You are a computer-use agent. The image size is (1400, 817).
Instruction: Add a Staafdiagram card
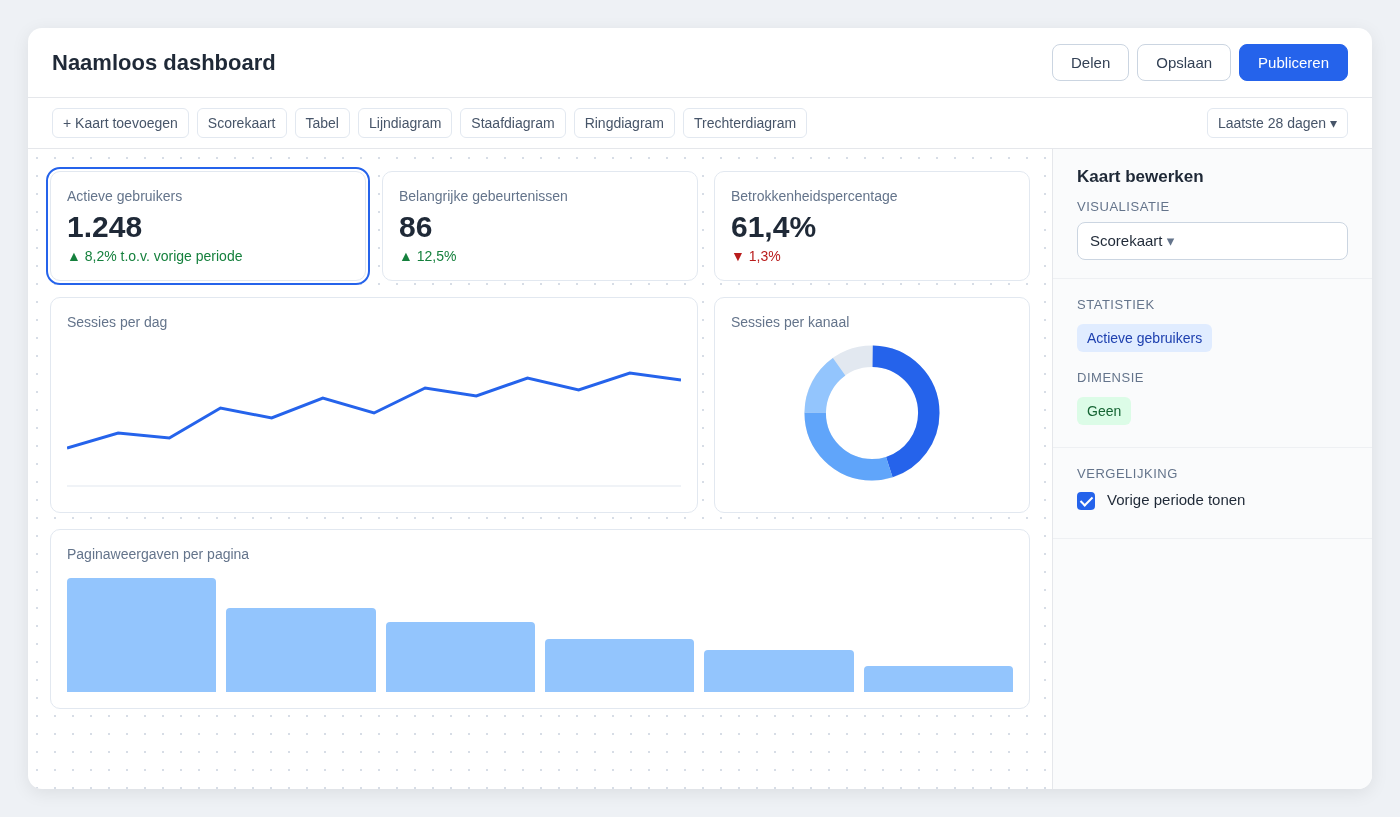513,123
